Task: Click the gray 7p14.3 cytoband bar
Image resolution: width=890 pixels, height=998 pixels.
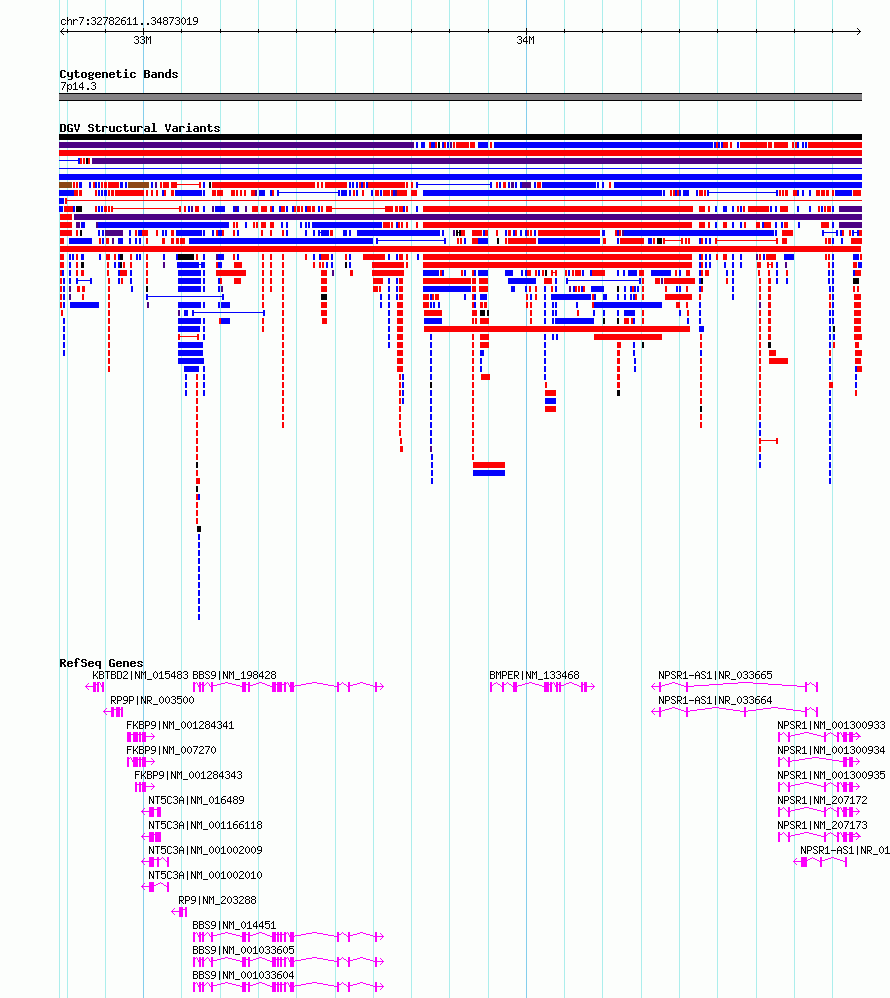Action: tap(460, 97)
